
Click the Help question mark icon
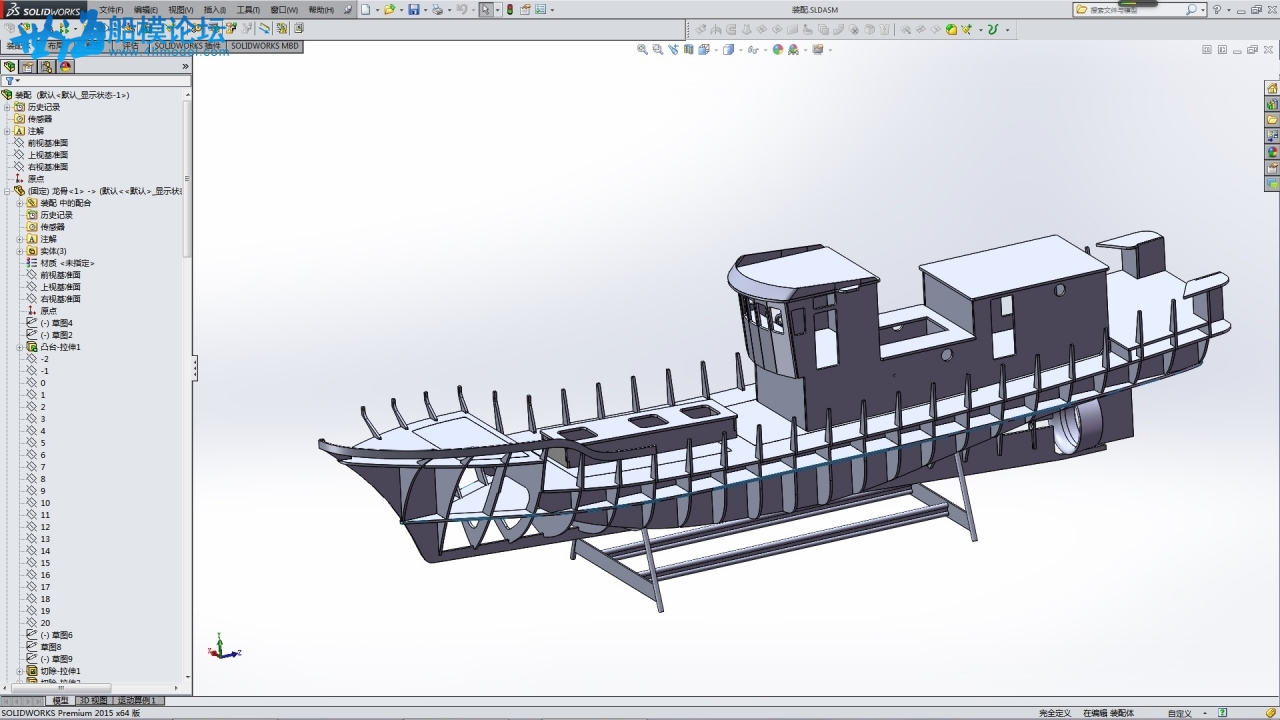point(1217,9)
